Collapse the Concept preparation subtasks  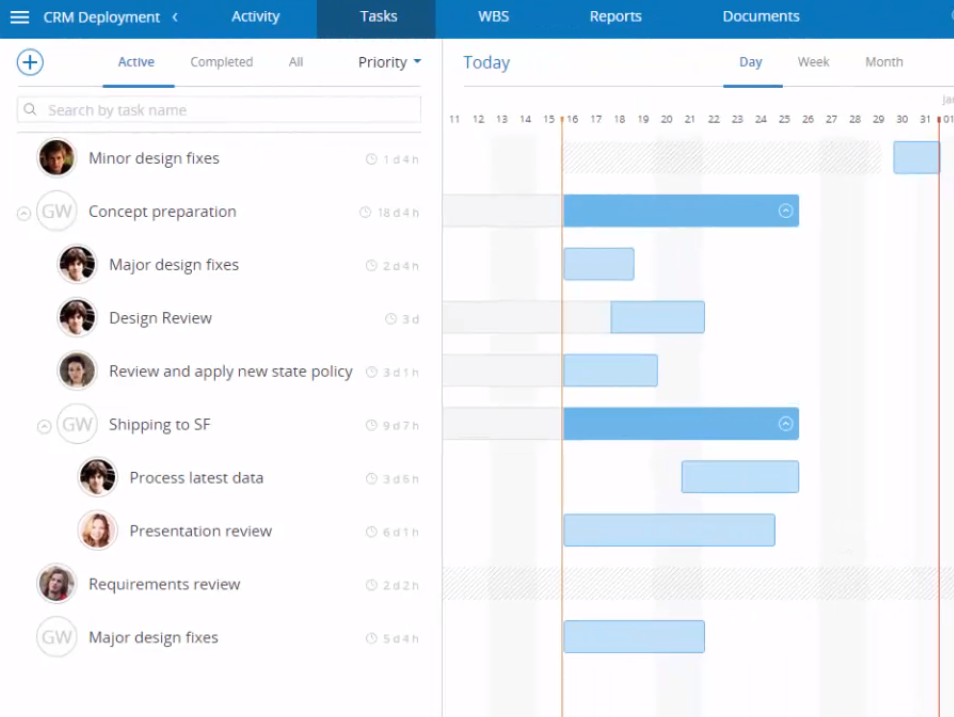(23, 211)
